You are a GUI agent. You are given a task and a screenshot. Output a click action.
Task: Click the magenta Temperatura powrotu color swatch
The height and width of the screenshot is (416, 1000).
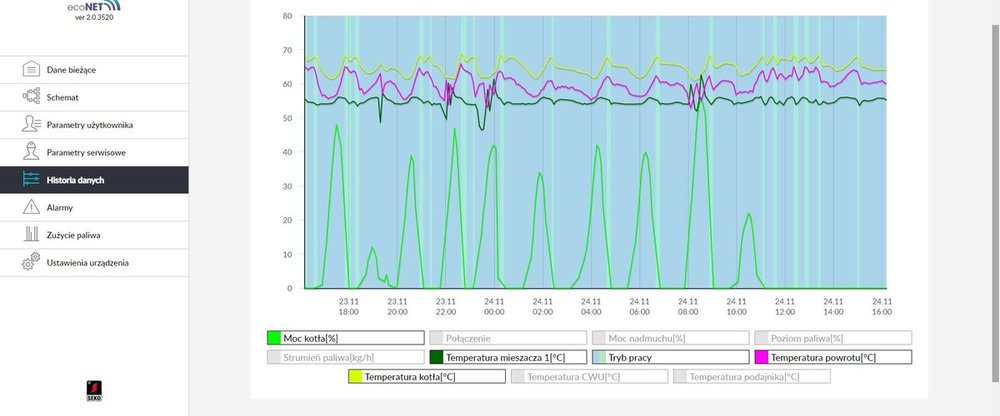tap(762, 357)
